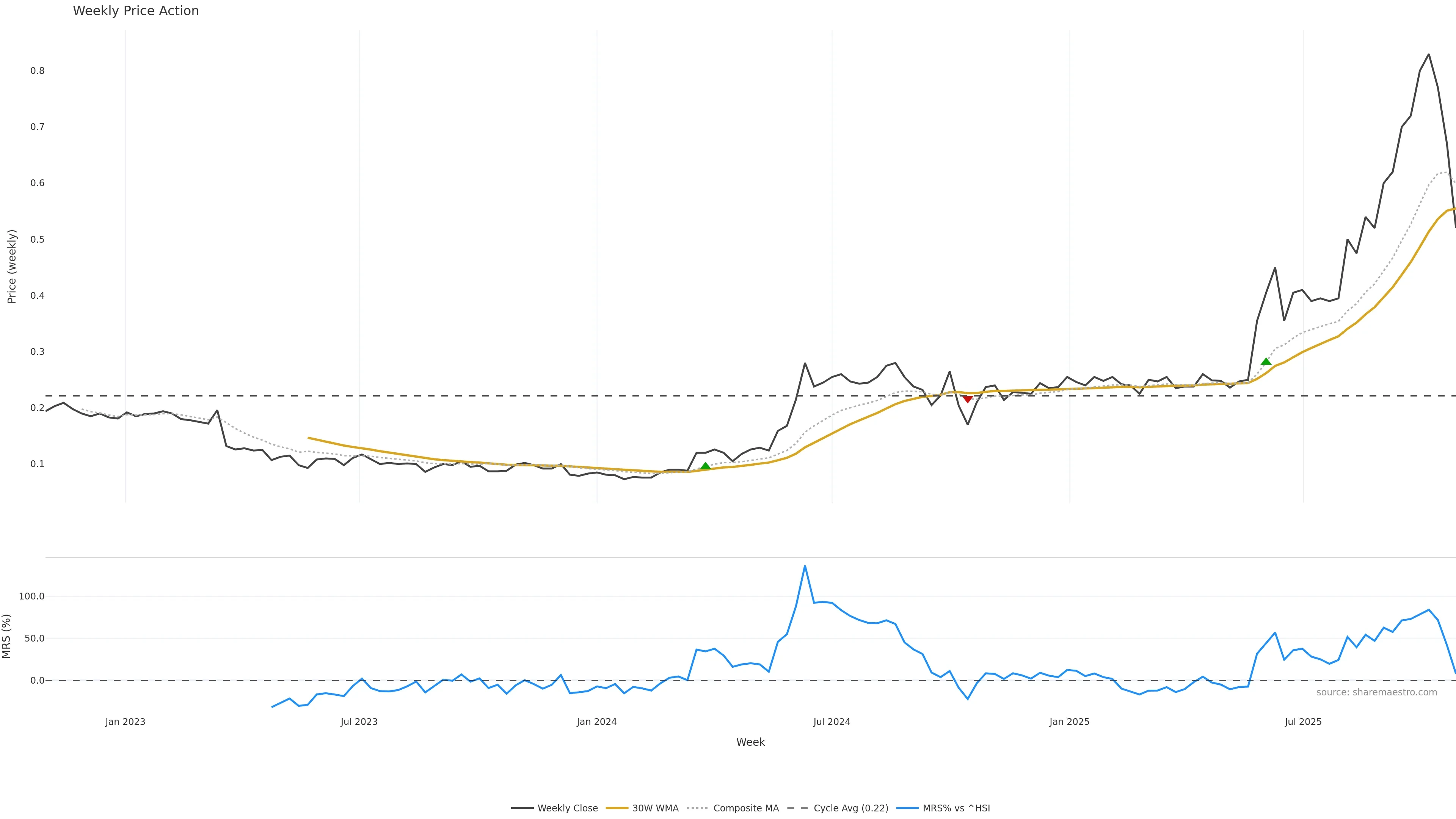Click the dotted Composite MA legend swatch
Viewport: 1456px width, 819px height.
pyautogui.click(x=698, y=808)
